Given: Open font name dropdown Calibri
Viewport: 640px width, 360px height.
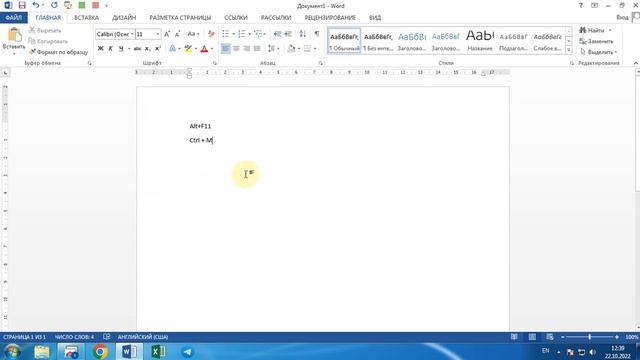Looking at the screenshot, I should pos(132,34).
